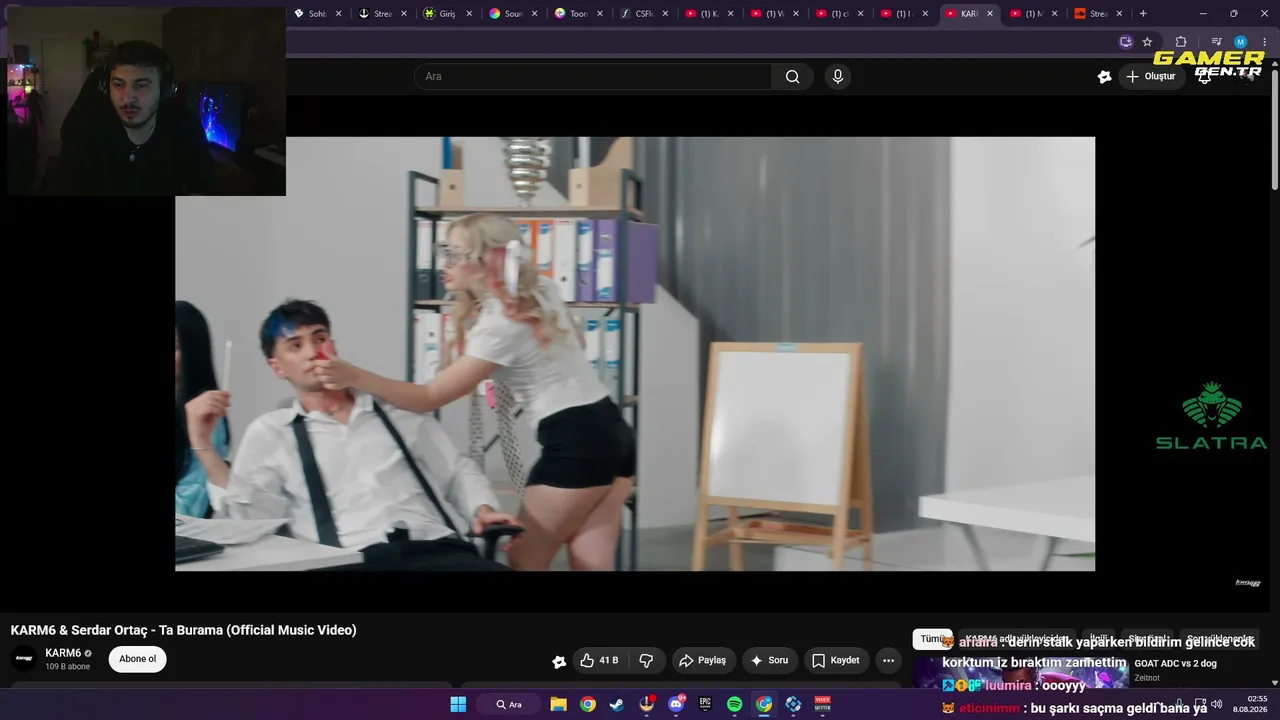Switch to the Giriş browser tab
The height and width of the screenshot is (720, 1280).
[x=447, y=14]
